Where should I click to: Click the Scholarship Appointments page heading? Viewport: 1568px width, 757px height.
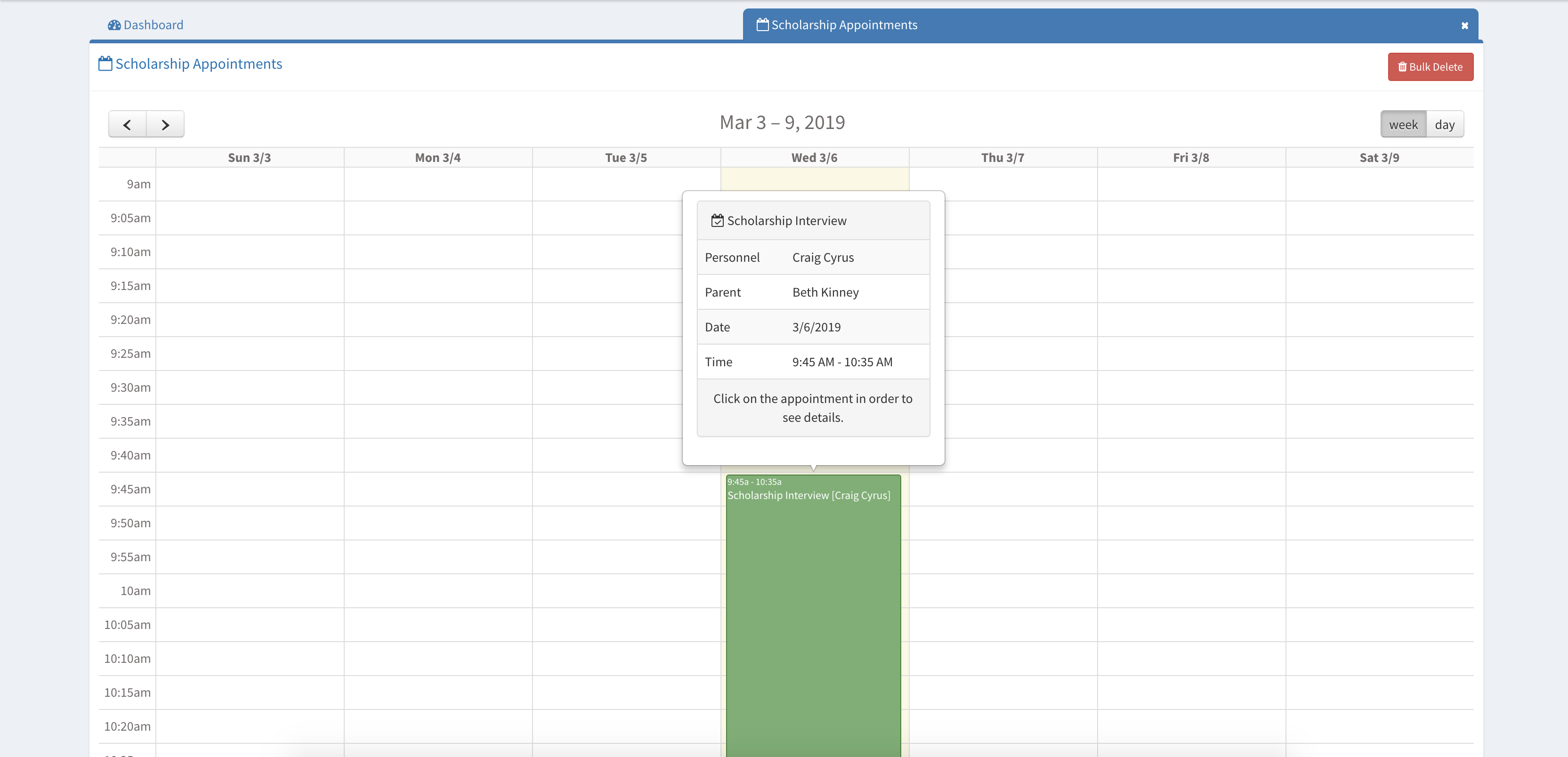pyautogui.click(x=198, y=64)
